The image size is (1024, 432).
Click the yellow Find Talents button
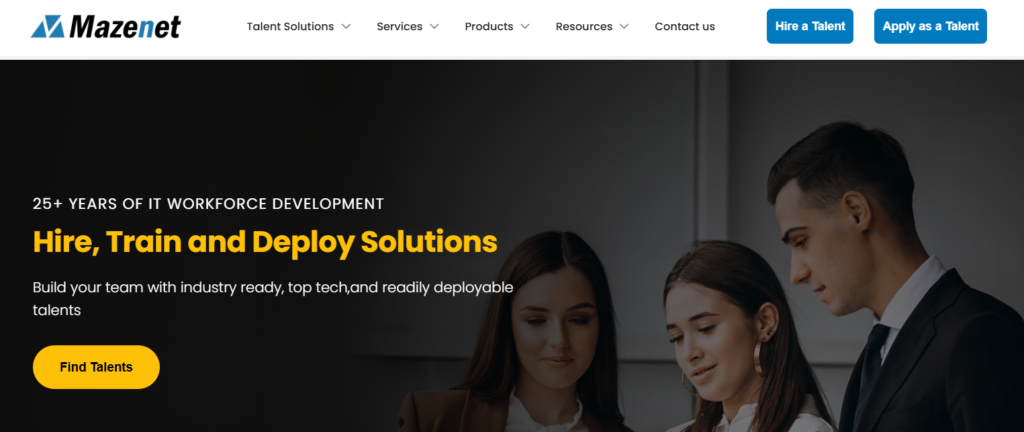(96, 367)
